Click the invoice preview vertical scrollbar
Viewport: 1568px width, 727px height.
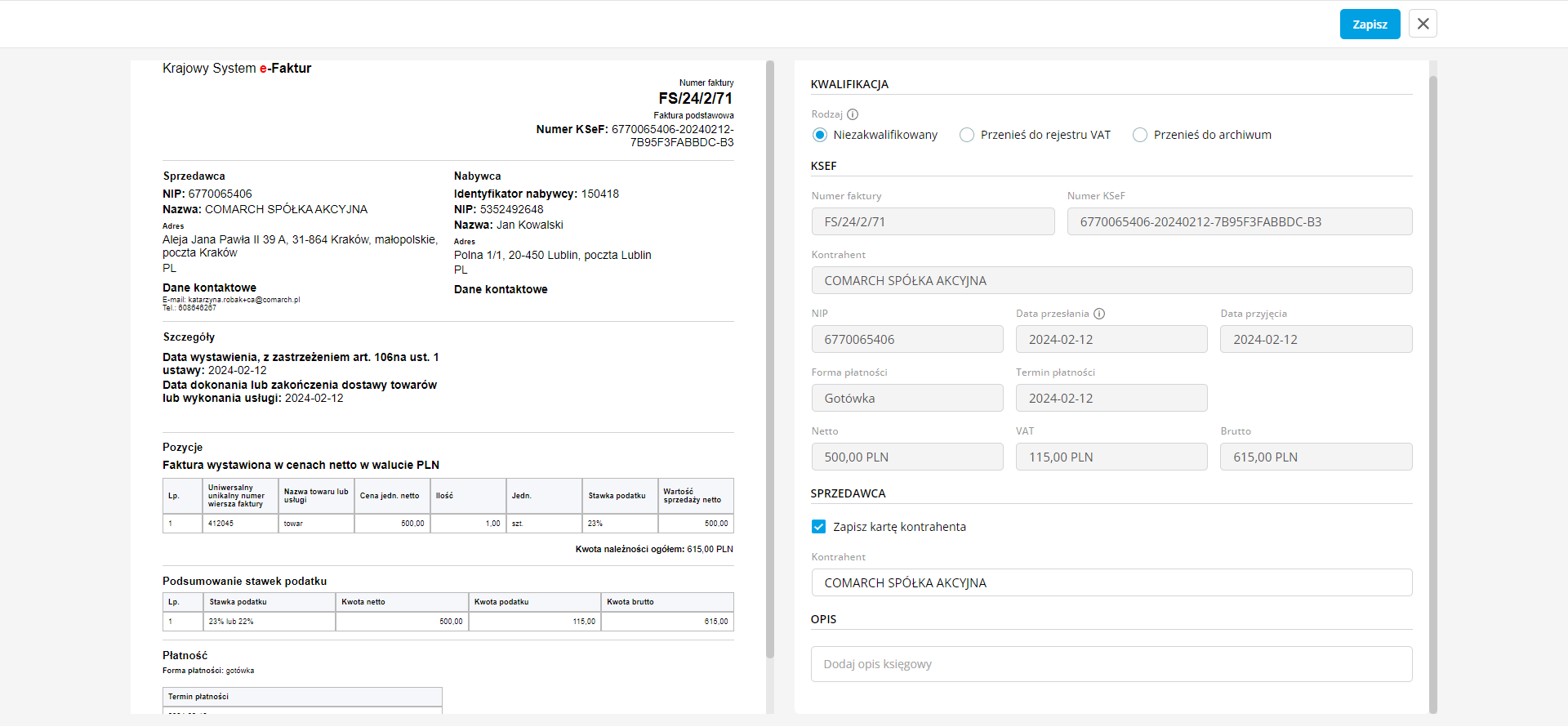770,359
